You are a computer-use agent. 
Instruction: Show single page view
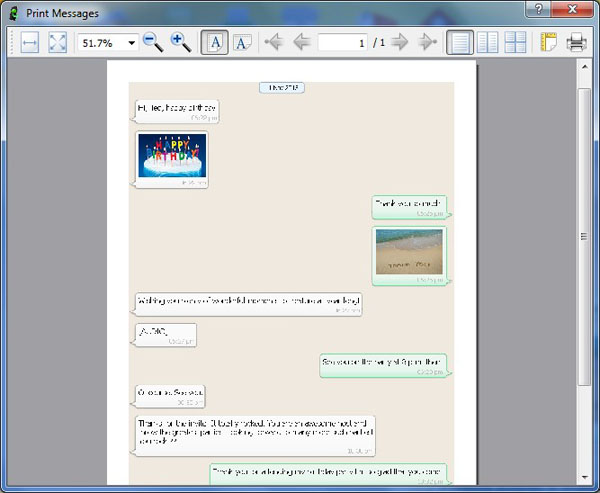tap(460, 42)
